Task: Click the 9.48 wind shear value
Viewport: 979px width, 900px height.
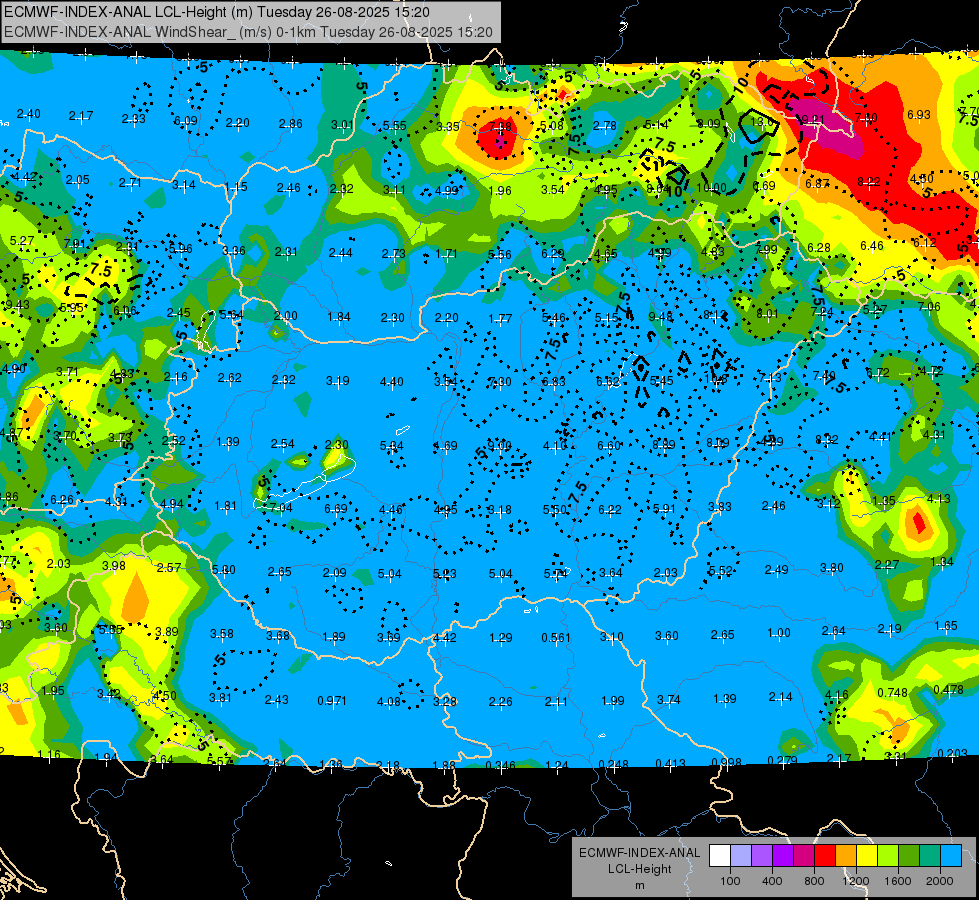Action: coord(661,317)
